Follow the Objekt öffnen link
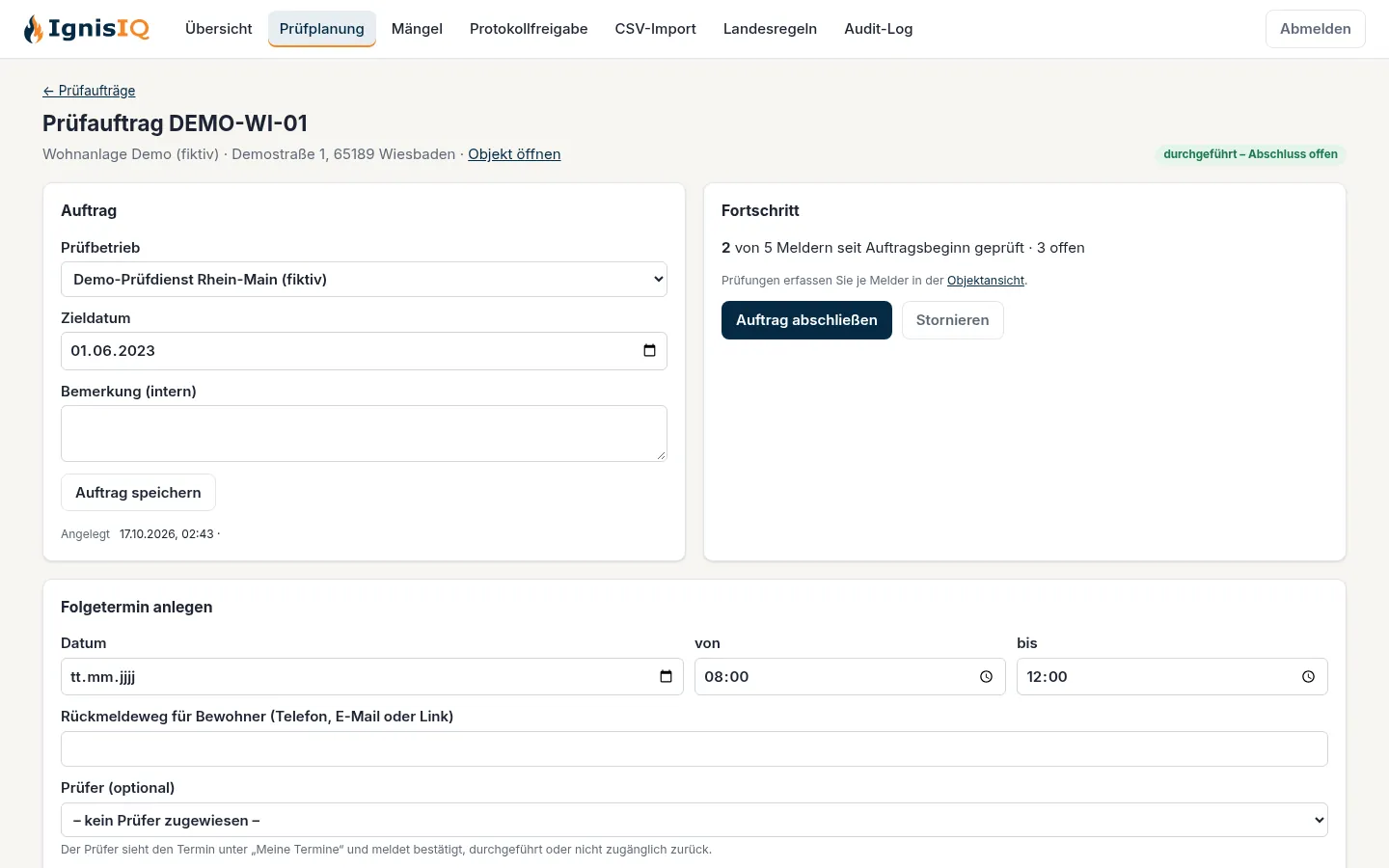The width and height of the screenshot is (1389, 868). coord(514,154)
